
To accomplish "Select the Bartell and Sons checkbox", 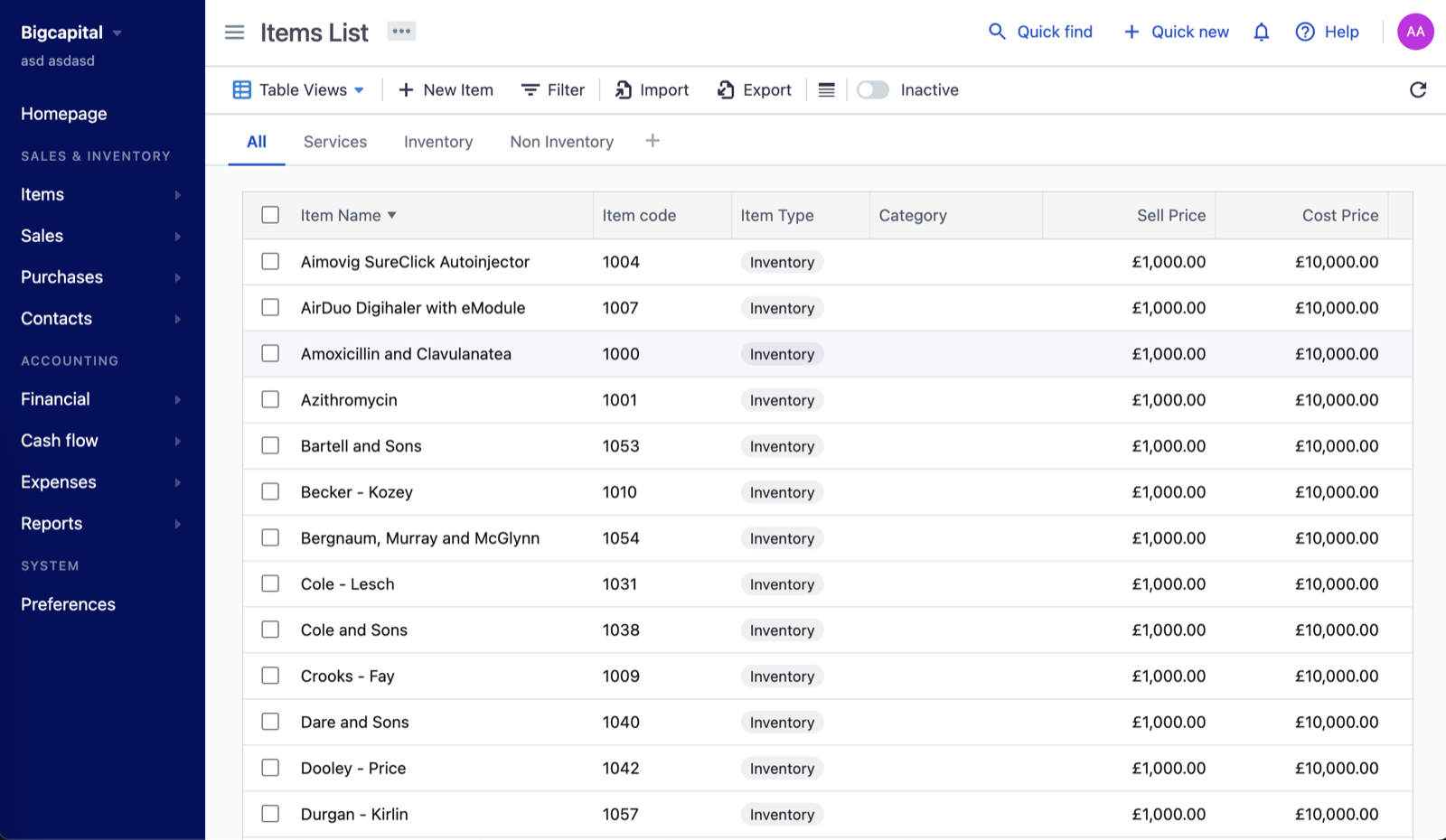I will [270, 445].
